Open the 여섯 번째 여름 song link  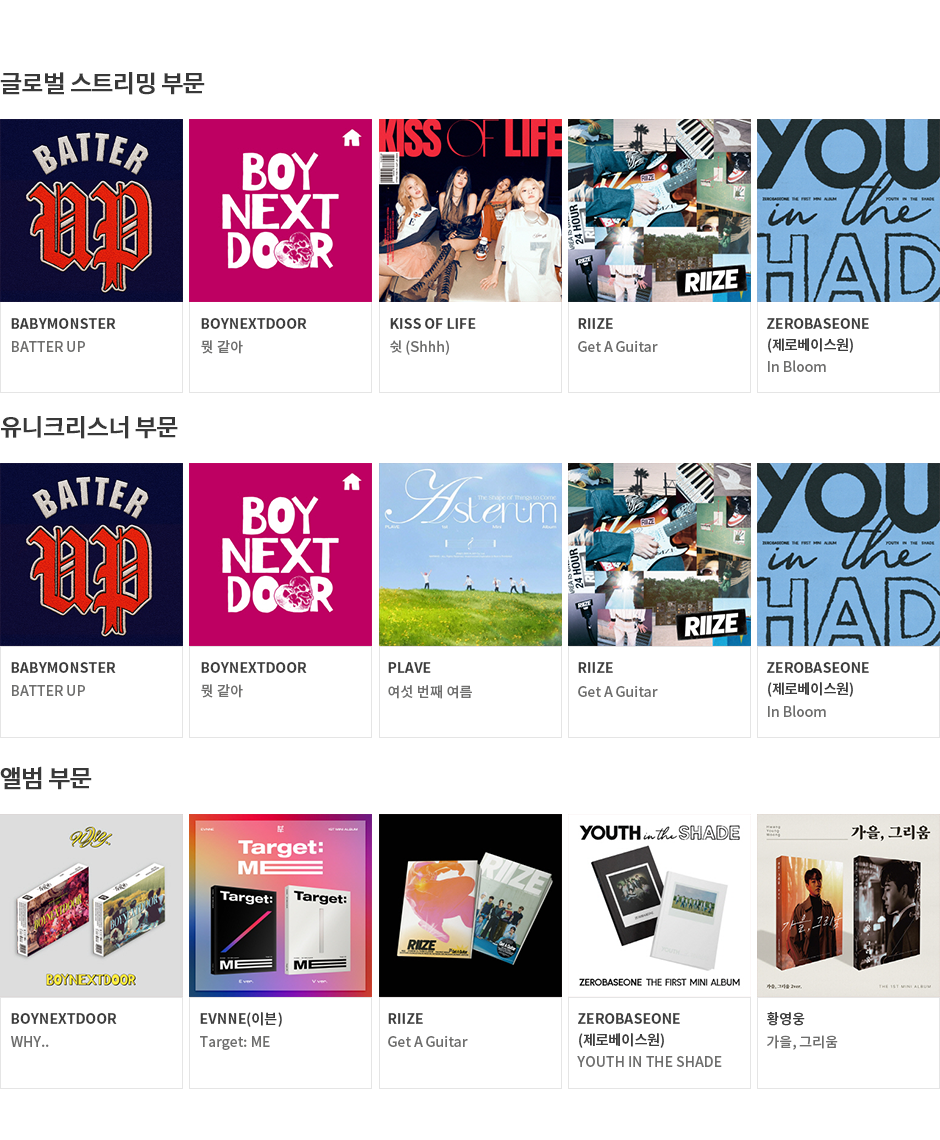click(x=430, y=691)
